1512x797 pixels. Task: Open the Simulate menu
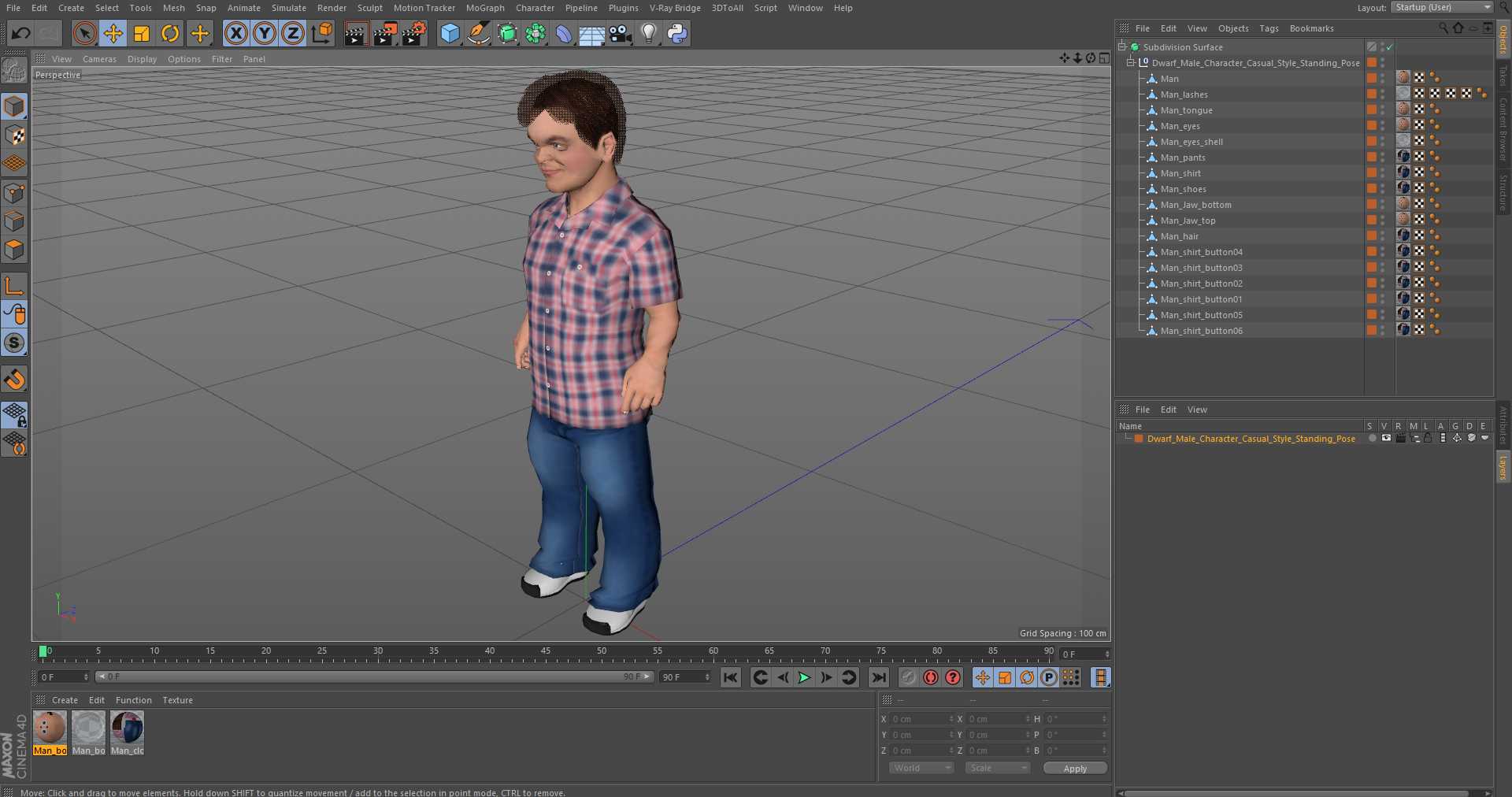click(x=289, y=8)
